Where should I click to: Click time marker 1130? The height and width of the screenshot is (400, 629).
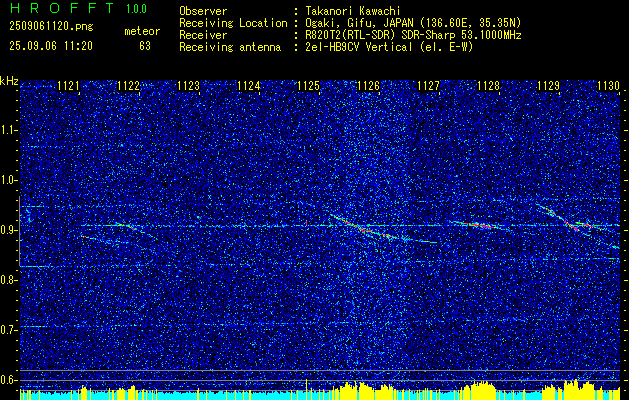pyautogui.click(x=609, y=86)
